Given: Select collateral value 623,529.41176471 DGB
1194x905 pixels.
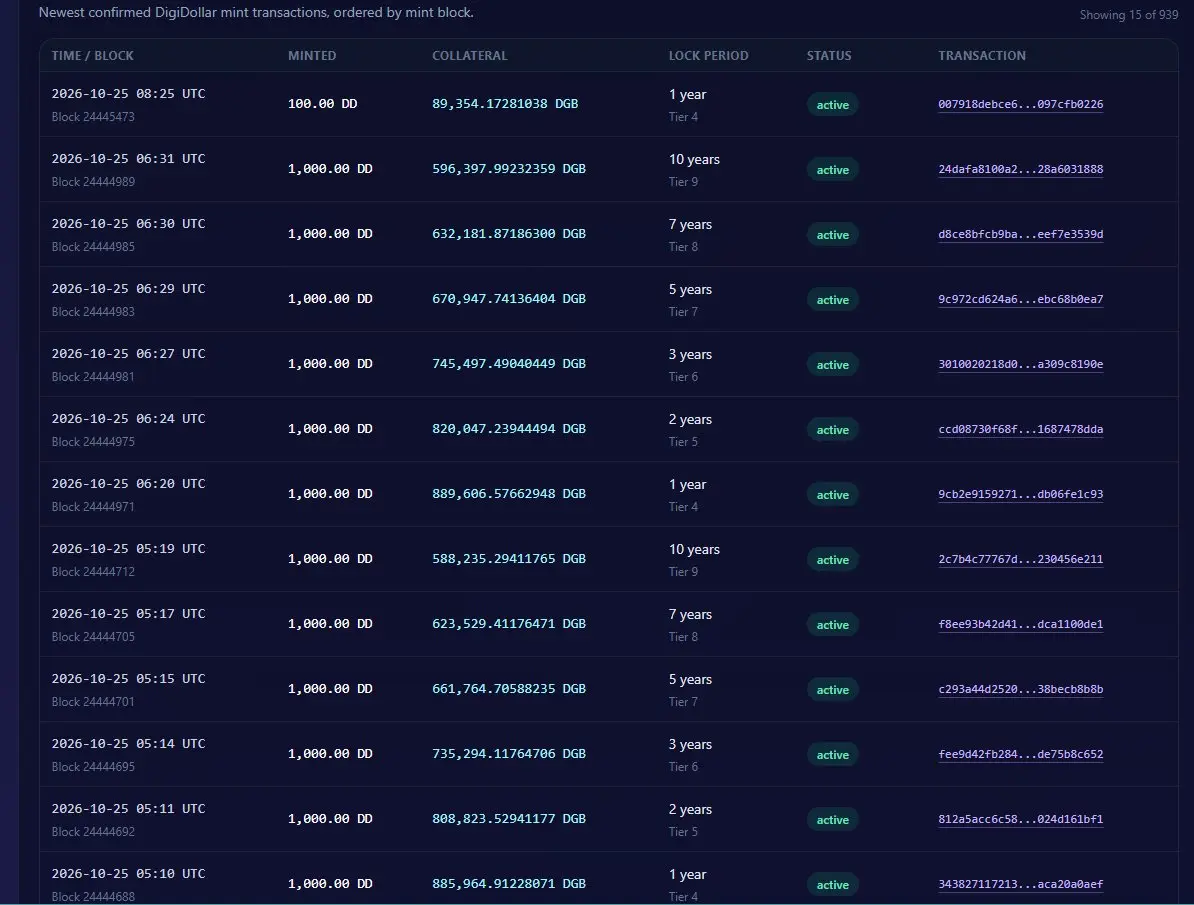Looking at the screenshot, I should coord(509,624).
